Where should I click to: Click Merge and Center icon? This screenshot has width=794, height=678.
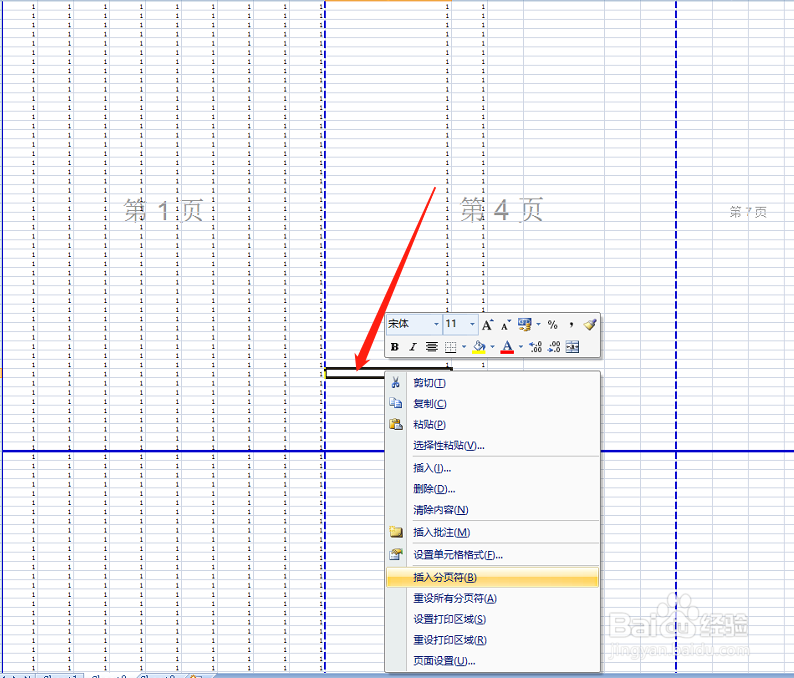click(572, 347)
